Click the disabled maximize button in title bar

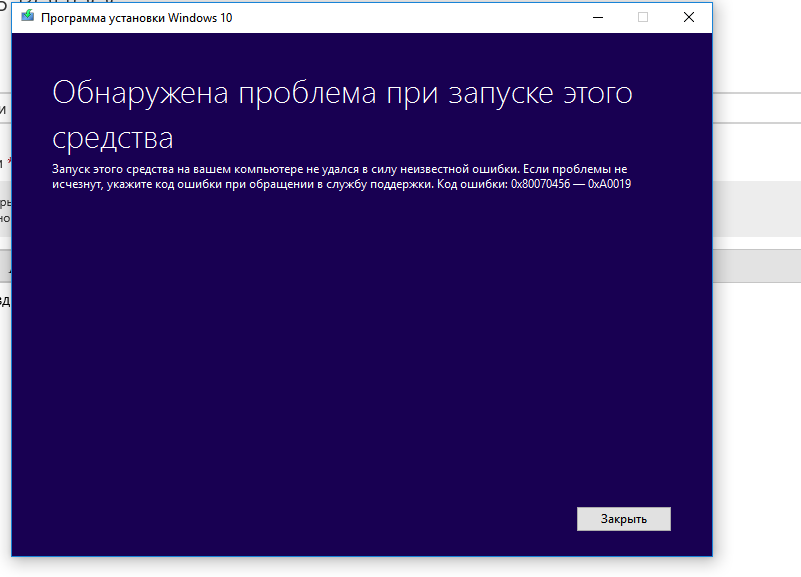click(643, 17)
